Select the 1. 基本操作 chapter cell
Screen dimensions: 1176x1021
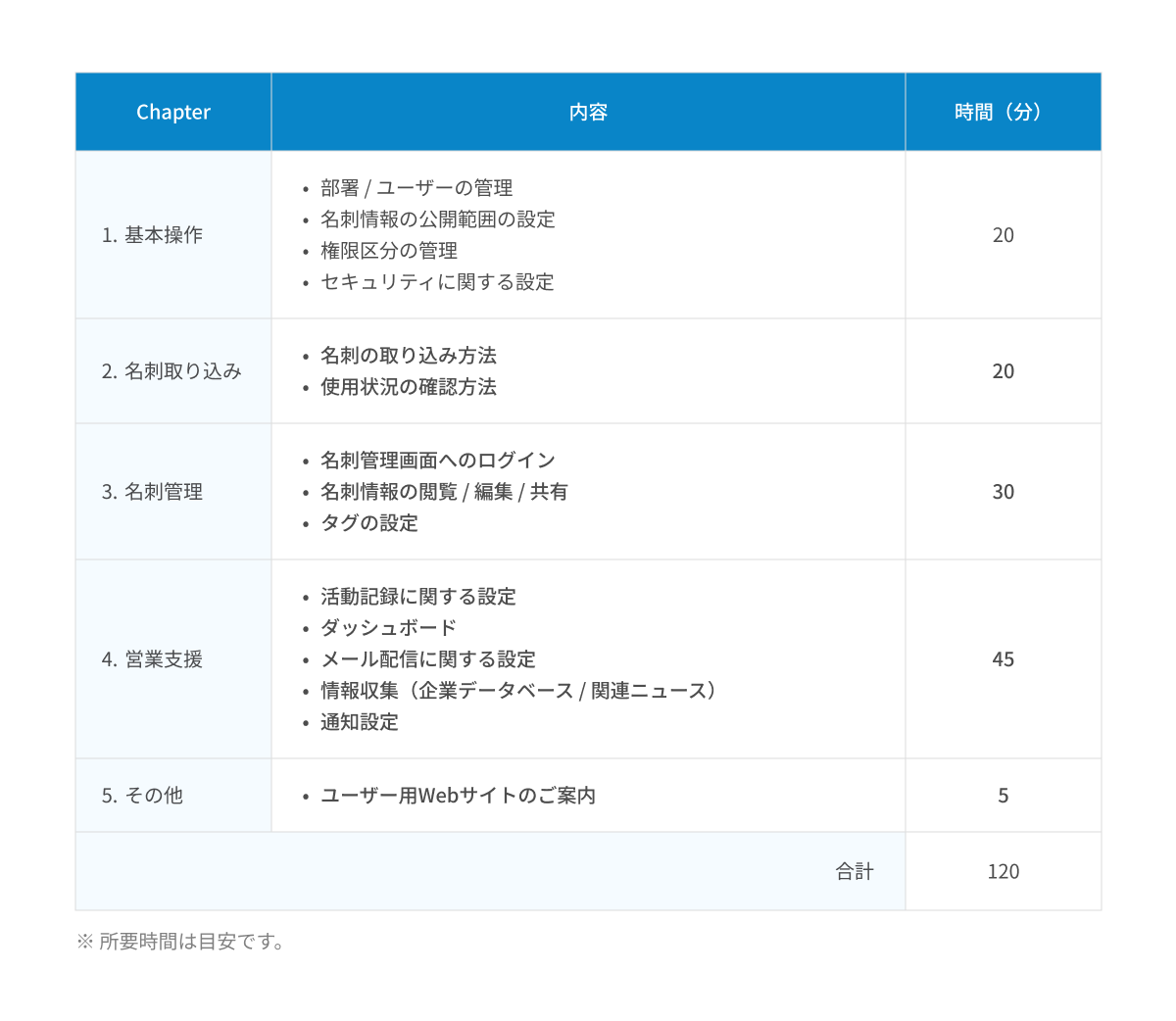(153, 235)
